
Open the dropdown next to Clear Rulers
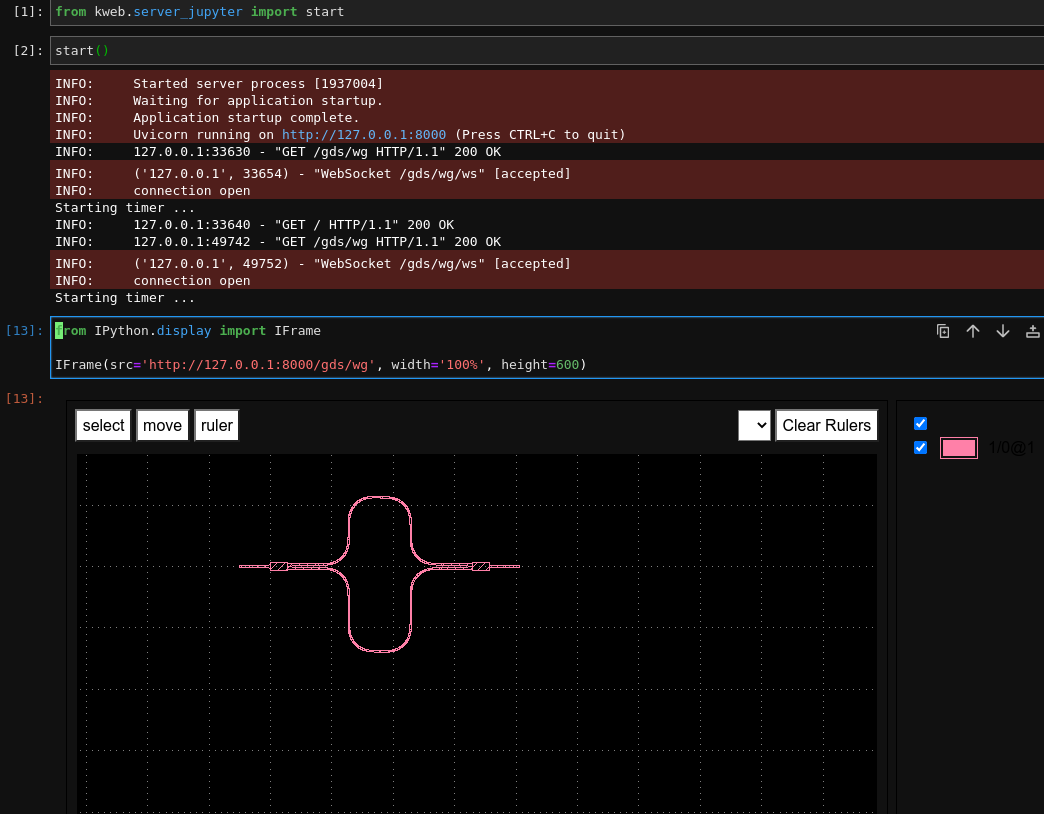[754, 425]
